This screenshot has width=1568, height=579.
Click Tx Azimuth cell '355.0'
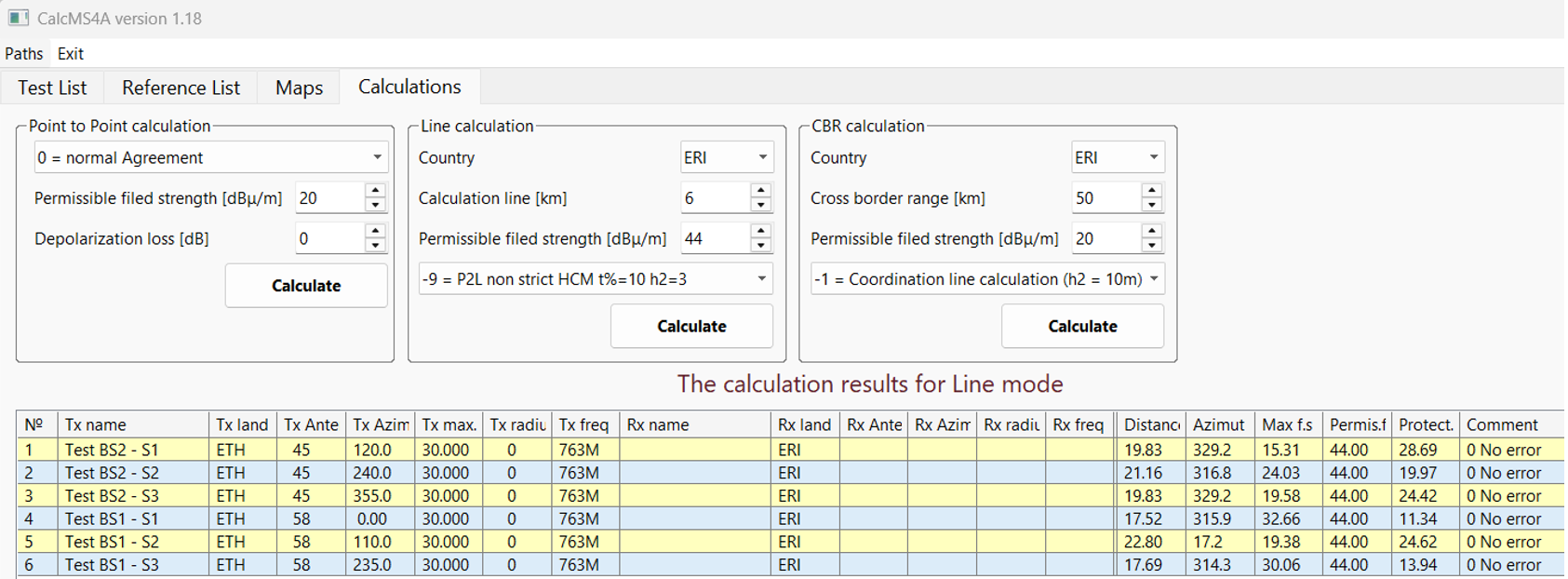point(380,495)
